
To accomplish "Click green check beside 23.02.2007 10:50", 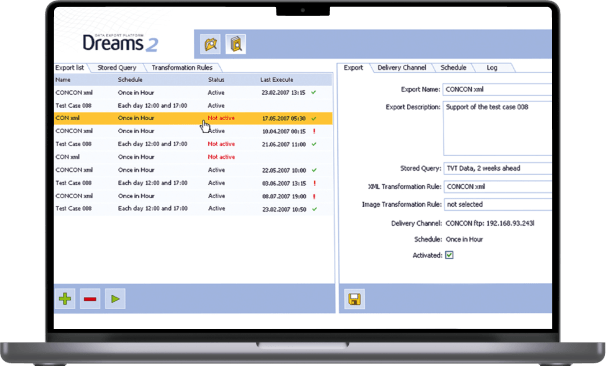I will (x=314, y=209).
